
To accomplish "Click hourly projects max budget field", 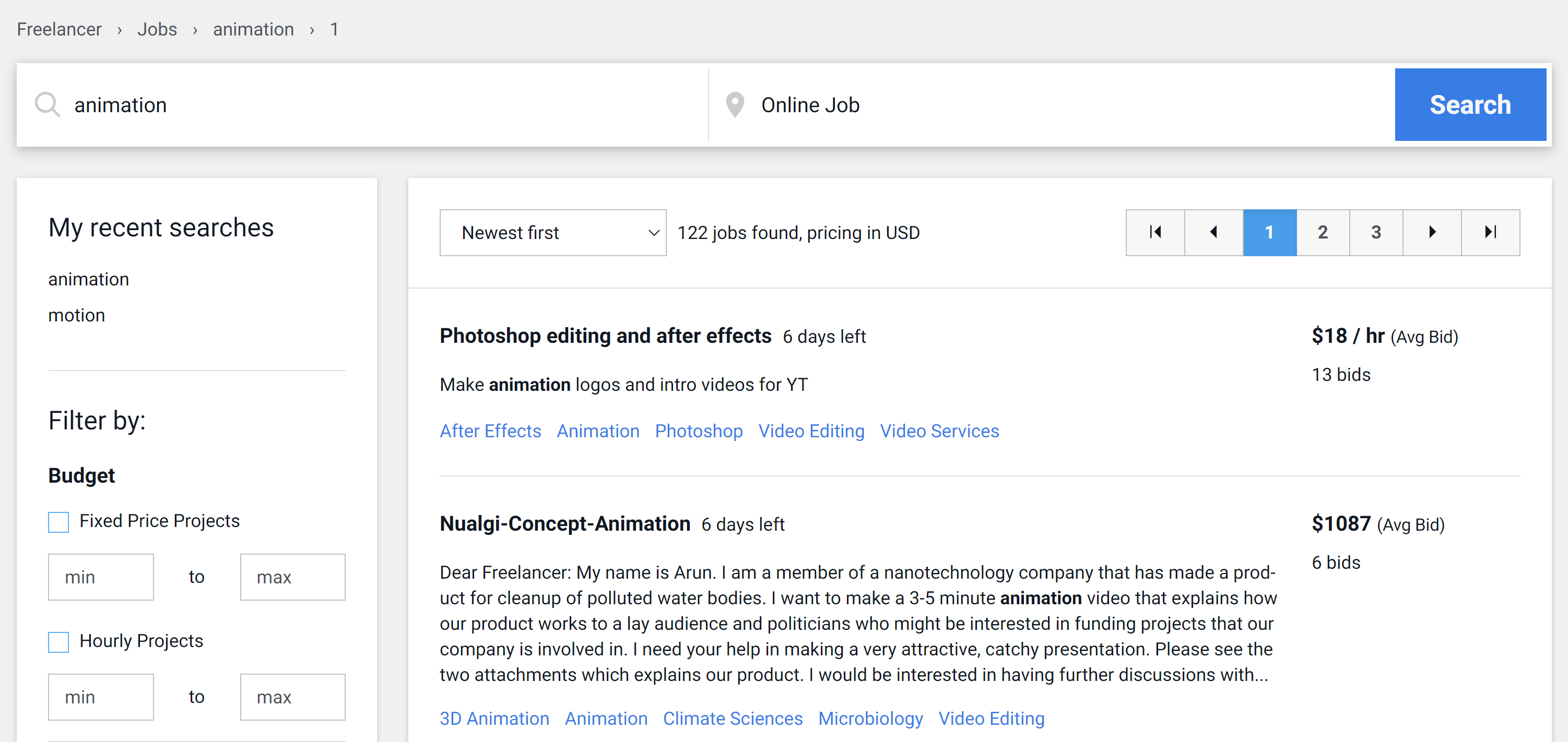I will tap(292, 697).
